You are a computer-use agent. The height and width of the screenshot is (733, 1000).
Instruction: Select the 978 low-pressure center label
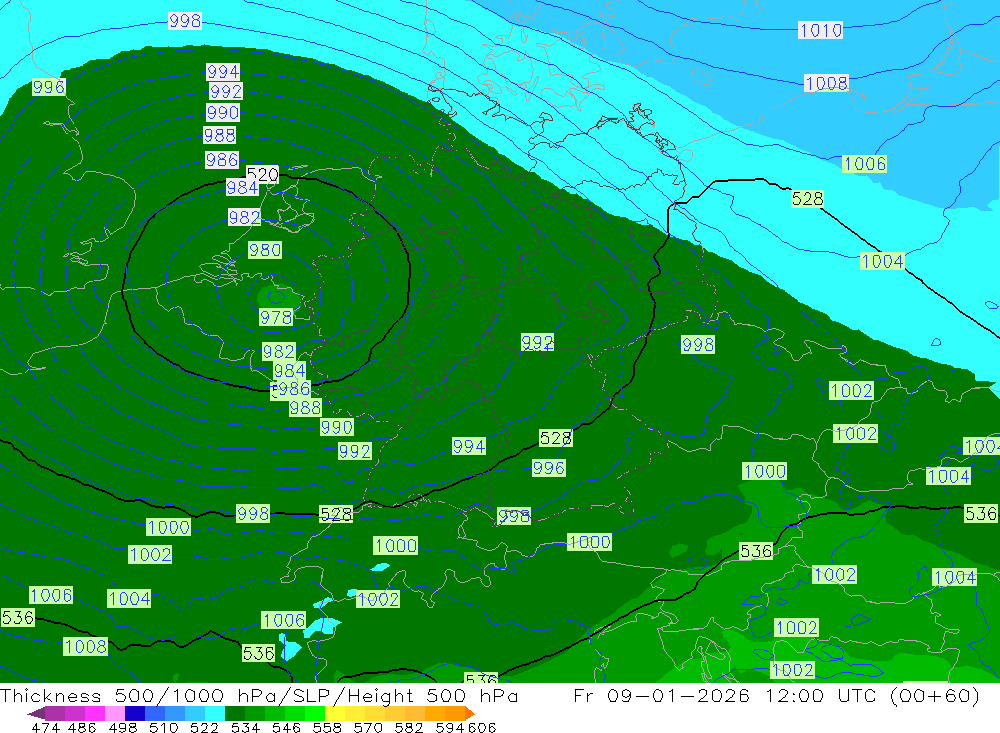coord(276,317)
